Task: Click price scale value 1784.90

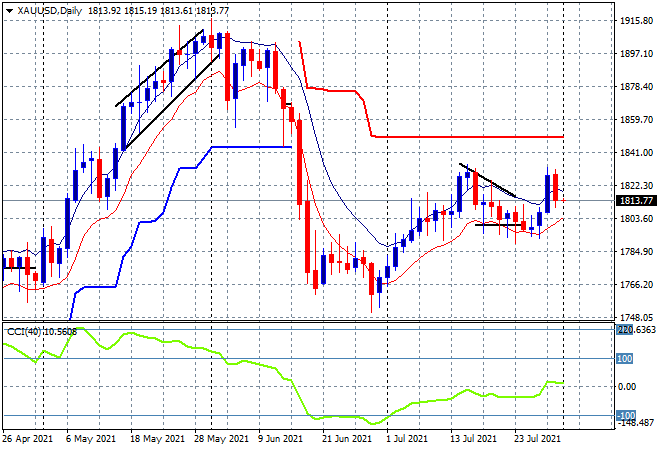Action: (x=636, y=252)
